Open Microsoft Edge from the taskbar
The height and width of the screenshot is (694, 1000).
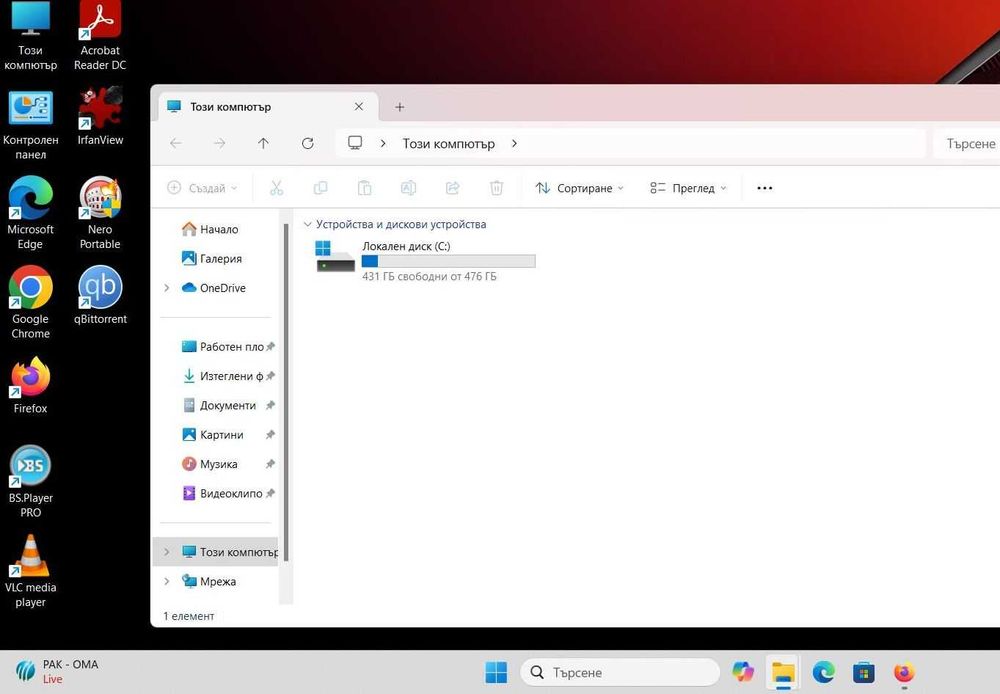823,672
